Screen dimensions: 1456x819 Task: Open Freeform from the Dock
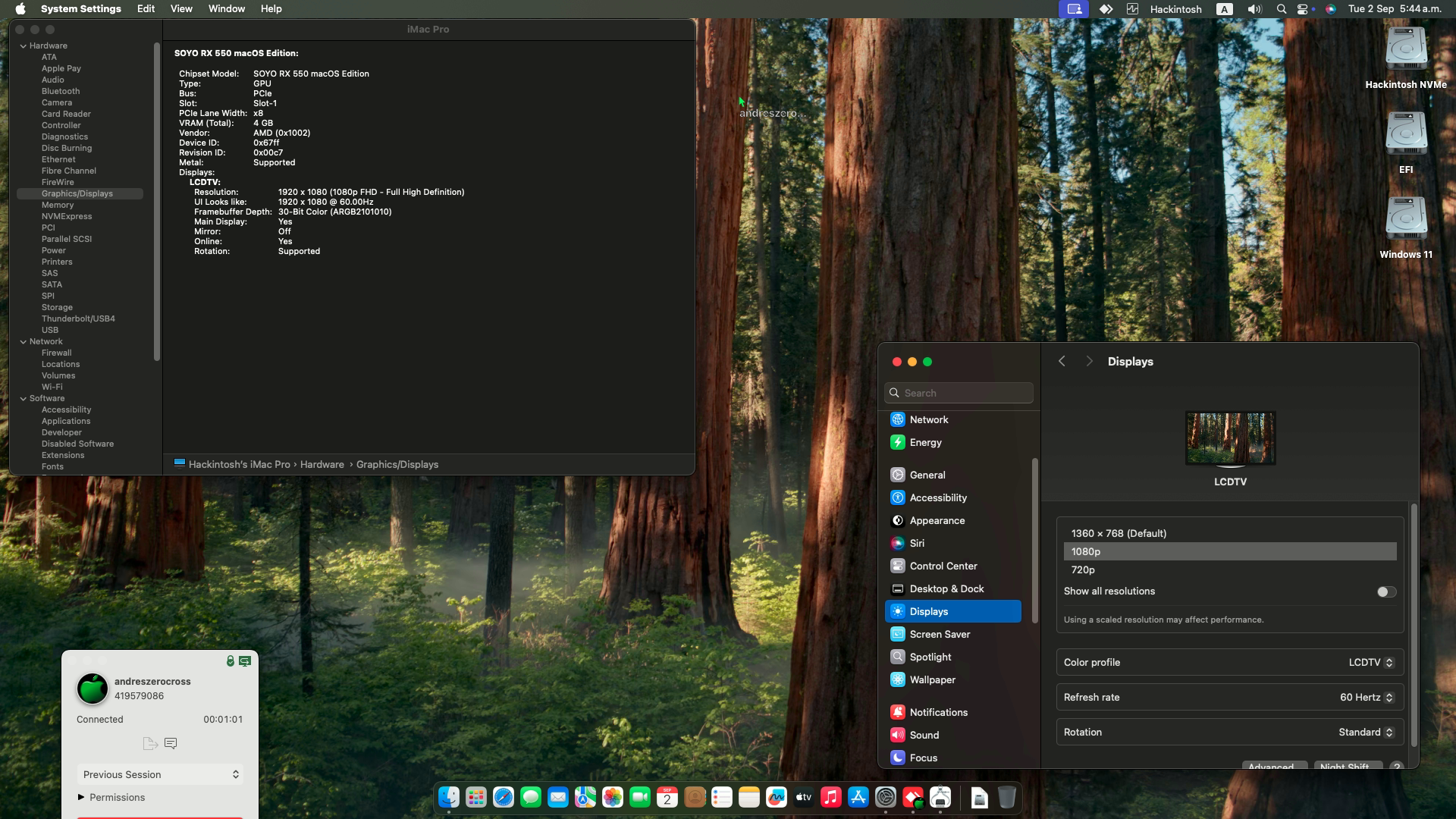(x=777, y=797)
